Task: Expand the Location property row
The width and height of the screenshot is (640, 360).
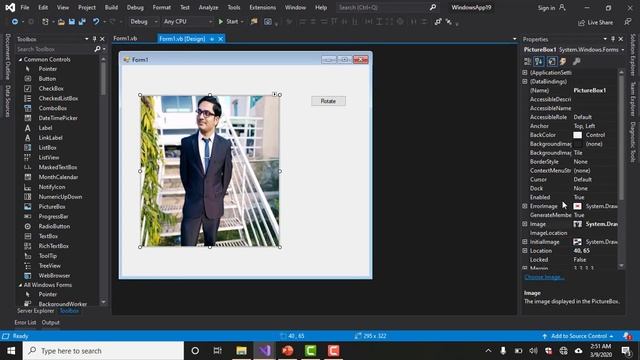Action: pyautogui.click(x=525, y=251)
